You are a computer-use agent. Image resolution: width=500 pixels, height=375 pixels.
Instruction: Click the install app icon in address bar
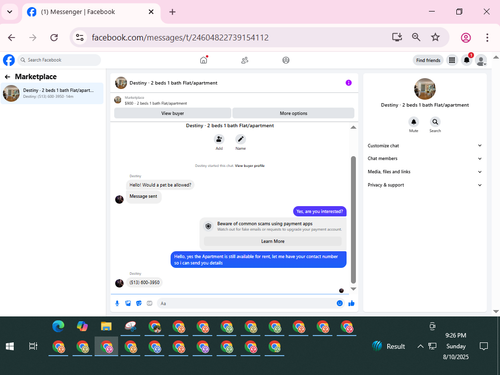click(397, 37)
